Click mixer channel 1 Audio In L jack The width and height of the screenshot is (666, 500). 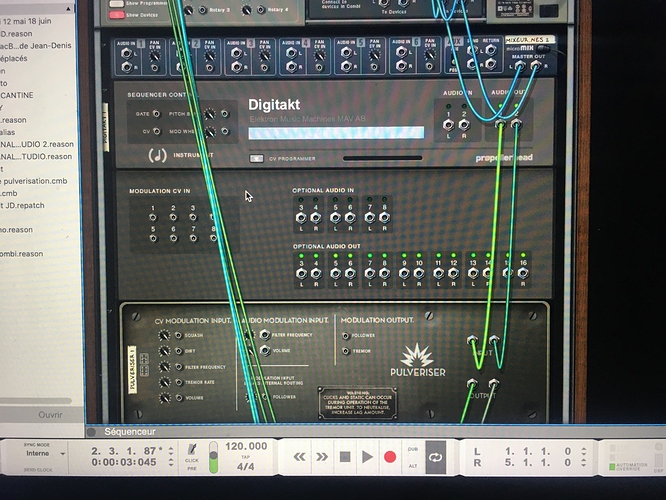tap(126, 53)
